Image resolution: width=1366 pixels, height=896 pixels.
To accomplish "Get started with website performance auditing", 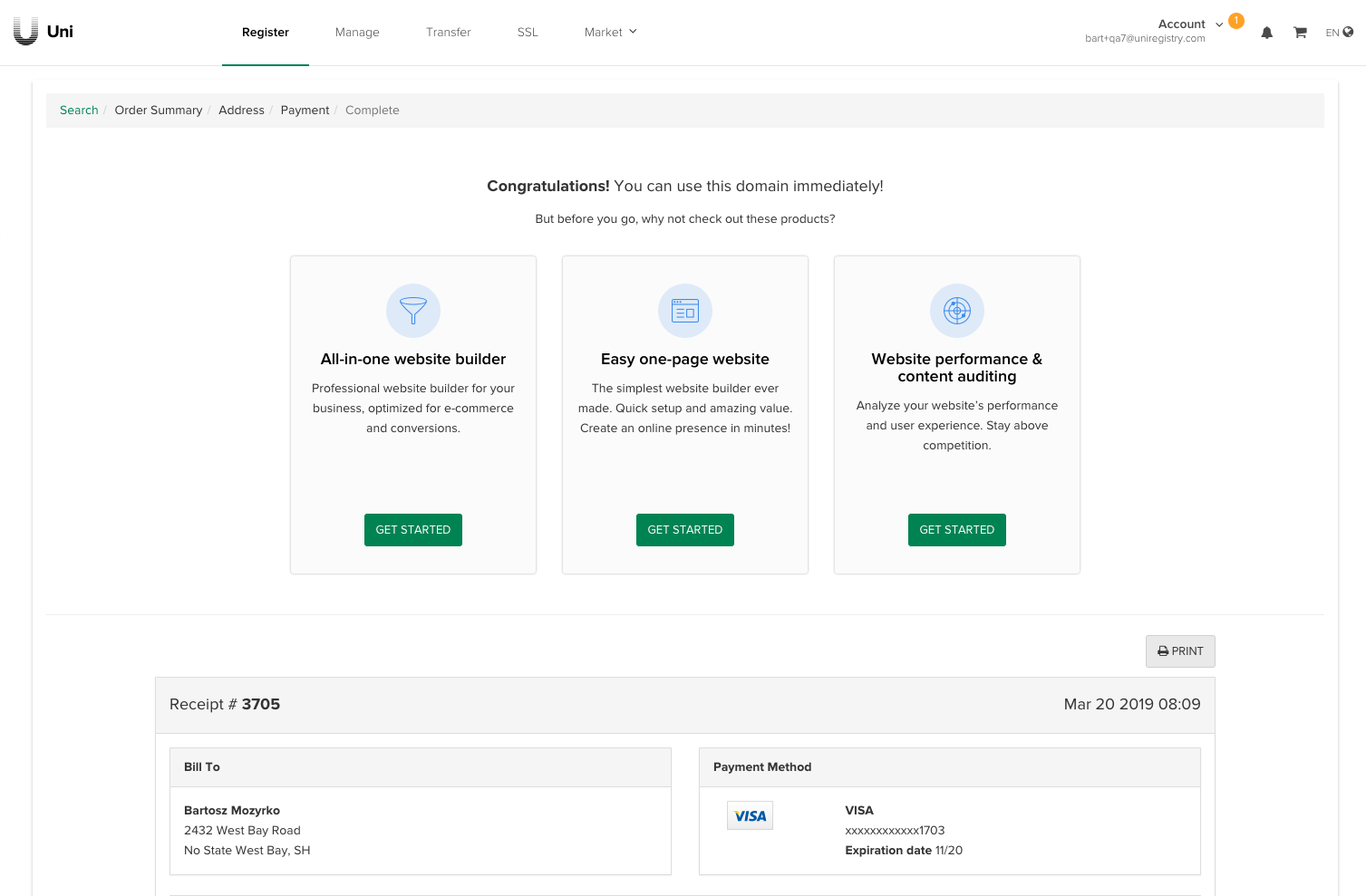I will (957, 530).
